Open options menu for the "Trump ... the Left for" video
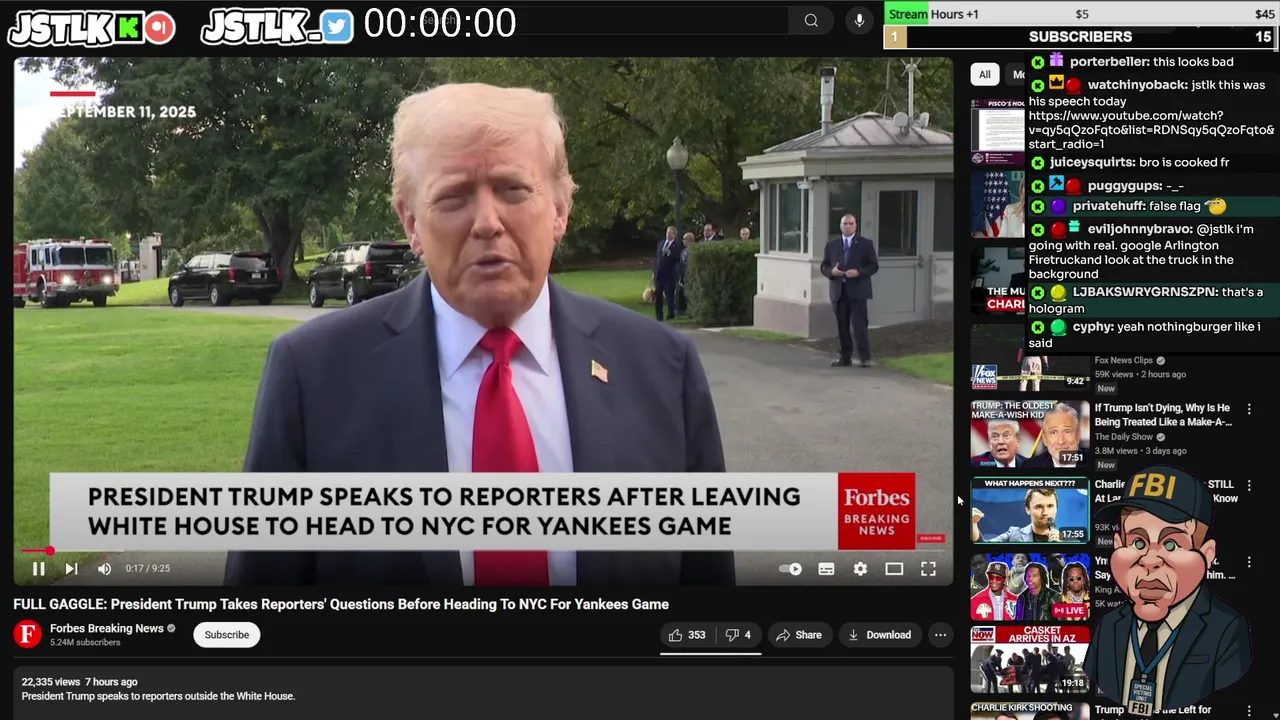This screenshot has height=720, width=1280. 1249,711
